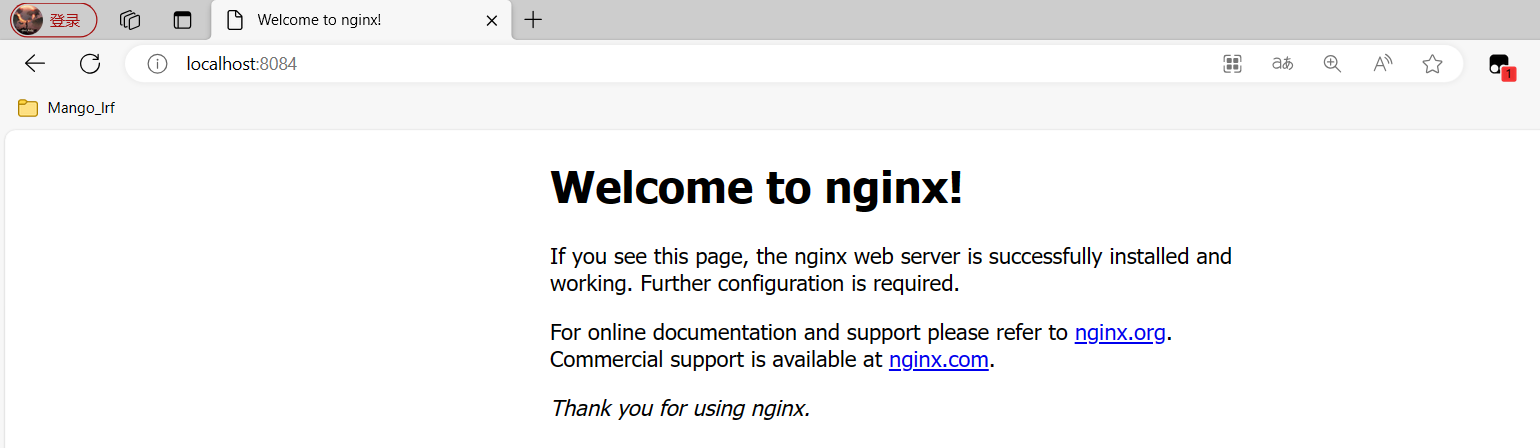Open the QR code/apps icon in address bar
The height and width of the screenshot is (448, 1540).
pyautogui.click(x=1232, y=64)
